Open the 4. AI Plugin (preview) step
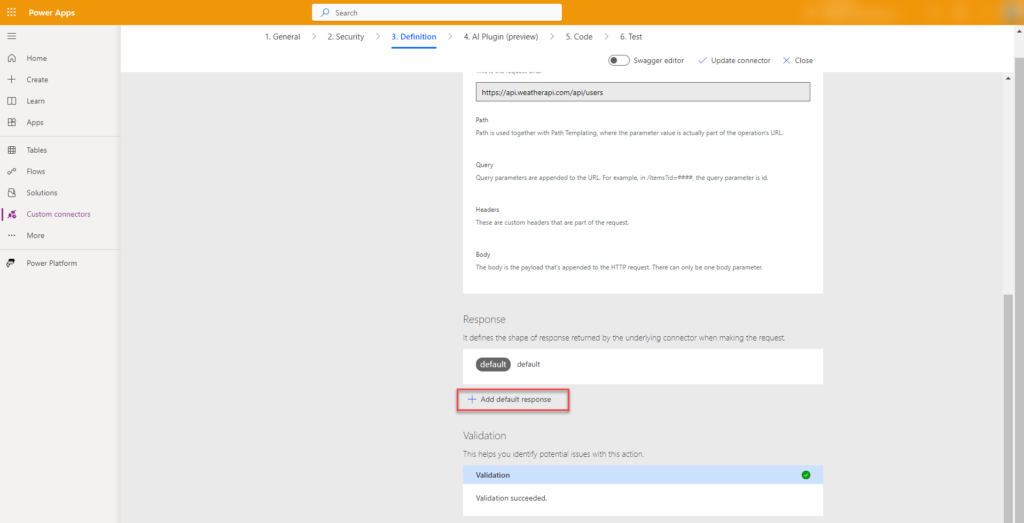This screenshot has height=523, width=1024. 500,37
